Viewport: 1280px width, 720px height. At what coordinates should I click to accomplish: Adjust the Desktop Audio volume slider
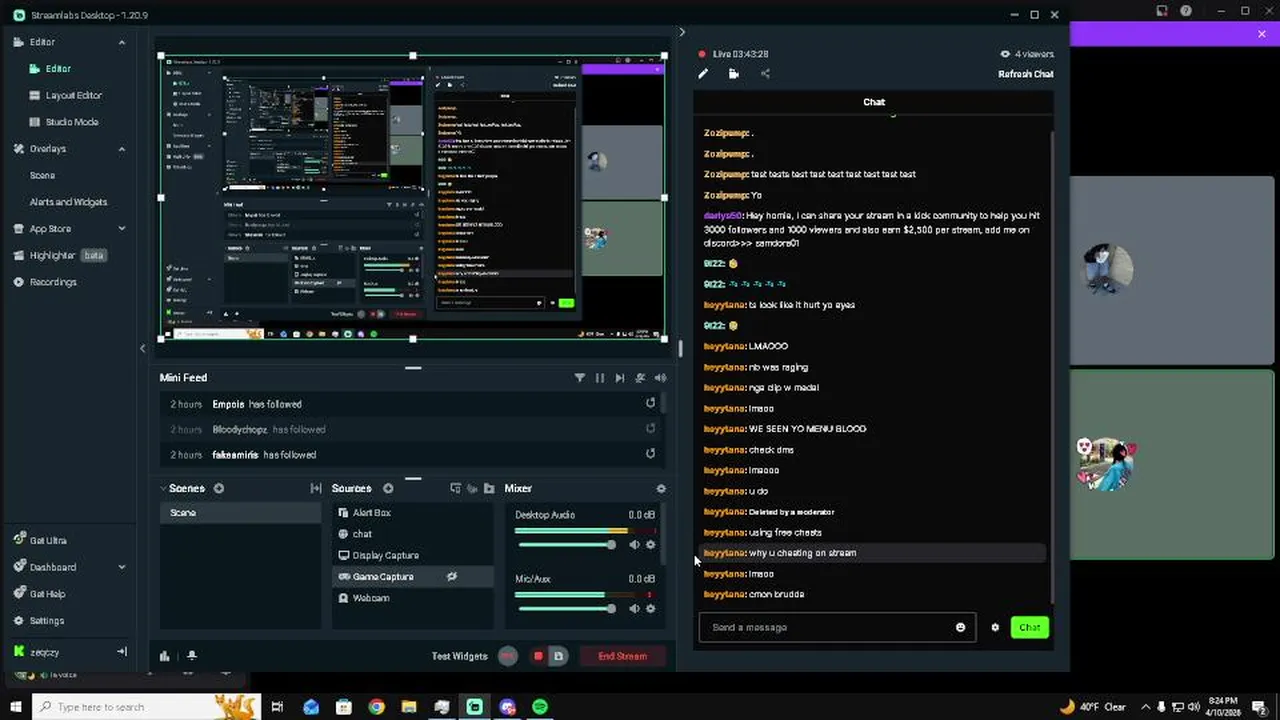566,545
